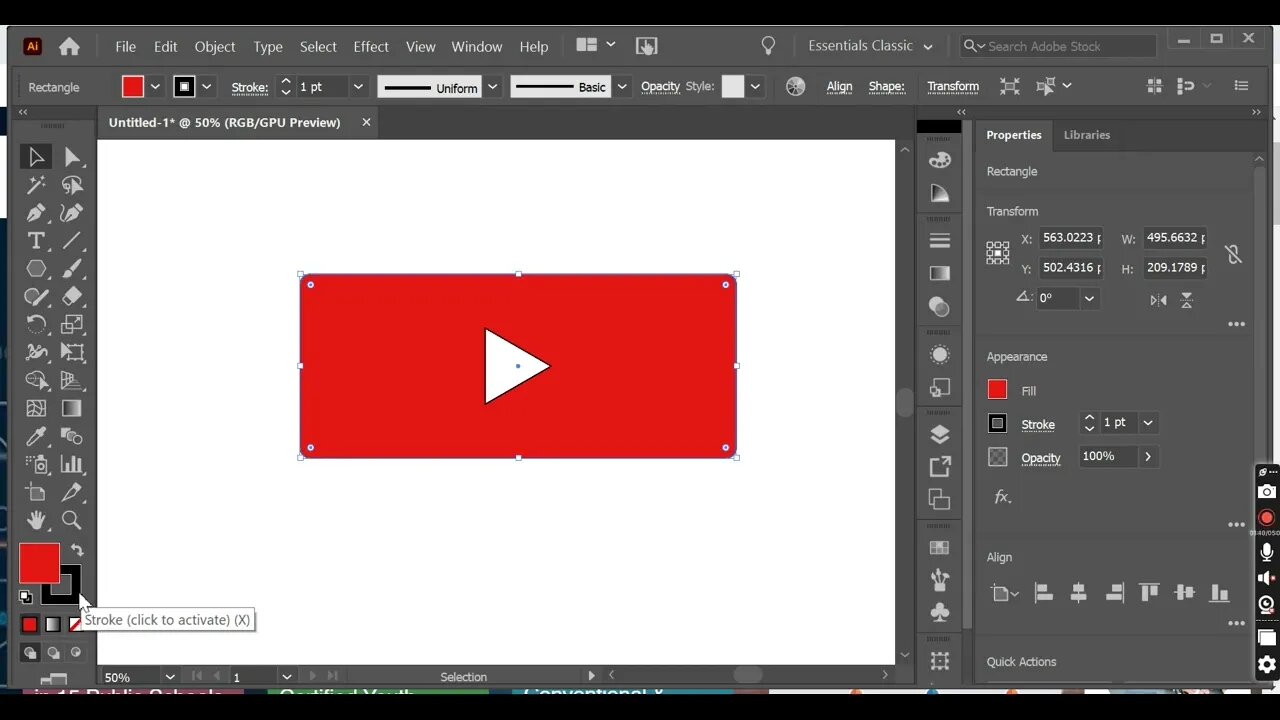Click the red fill swatch in toolbox
Viewport: 1280px width, 720px height.
click(39, 563)
